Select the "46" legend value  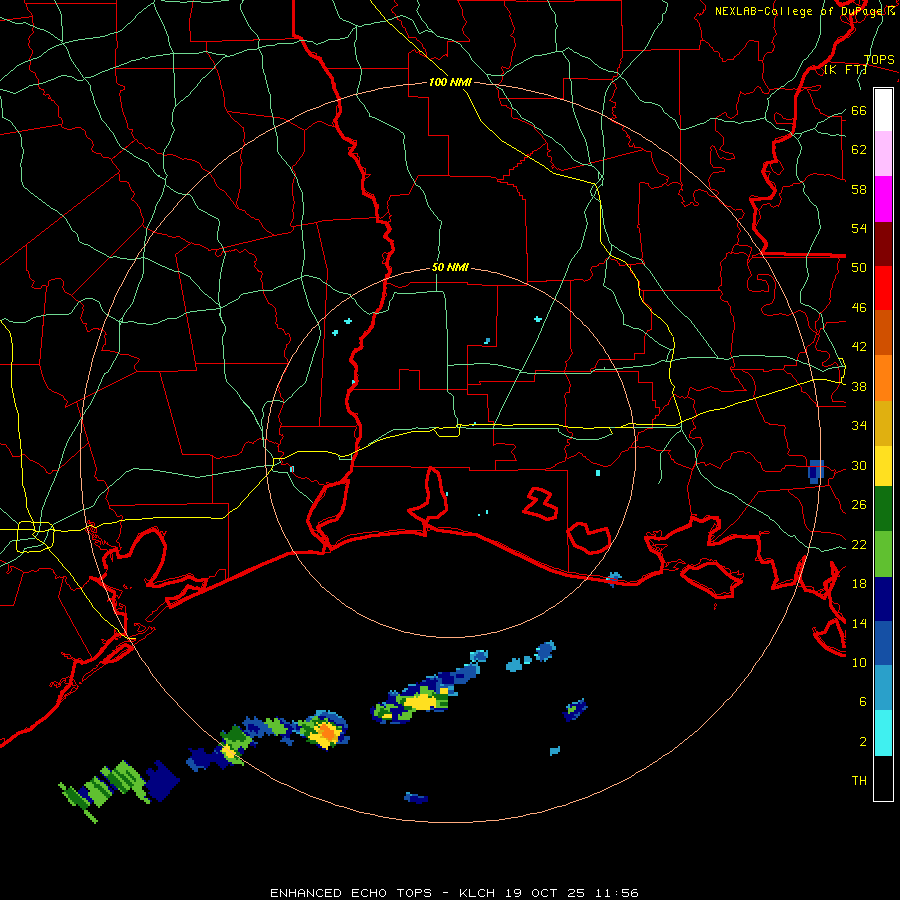point(859,307)
